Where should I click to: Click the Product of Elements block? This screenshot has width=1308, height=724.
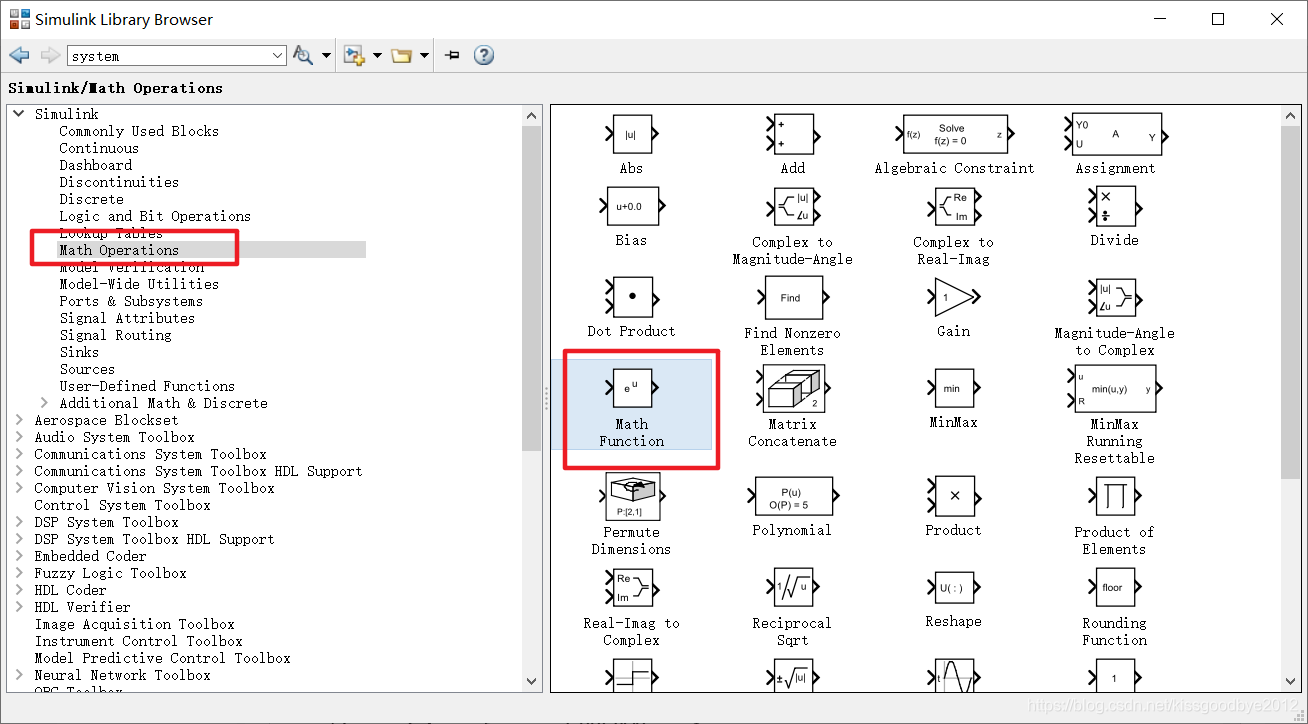pyautogui.click(x=1114, y=496)
